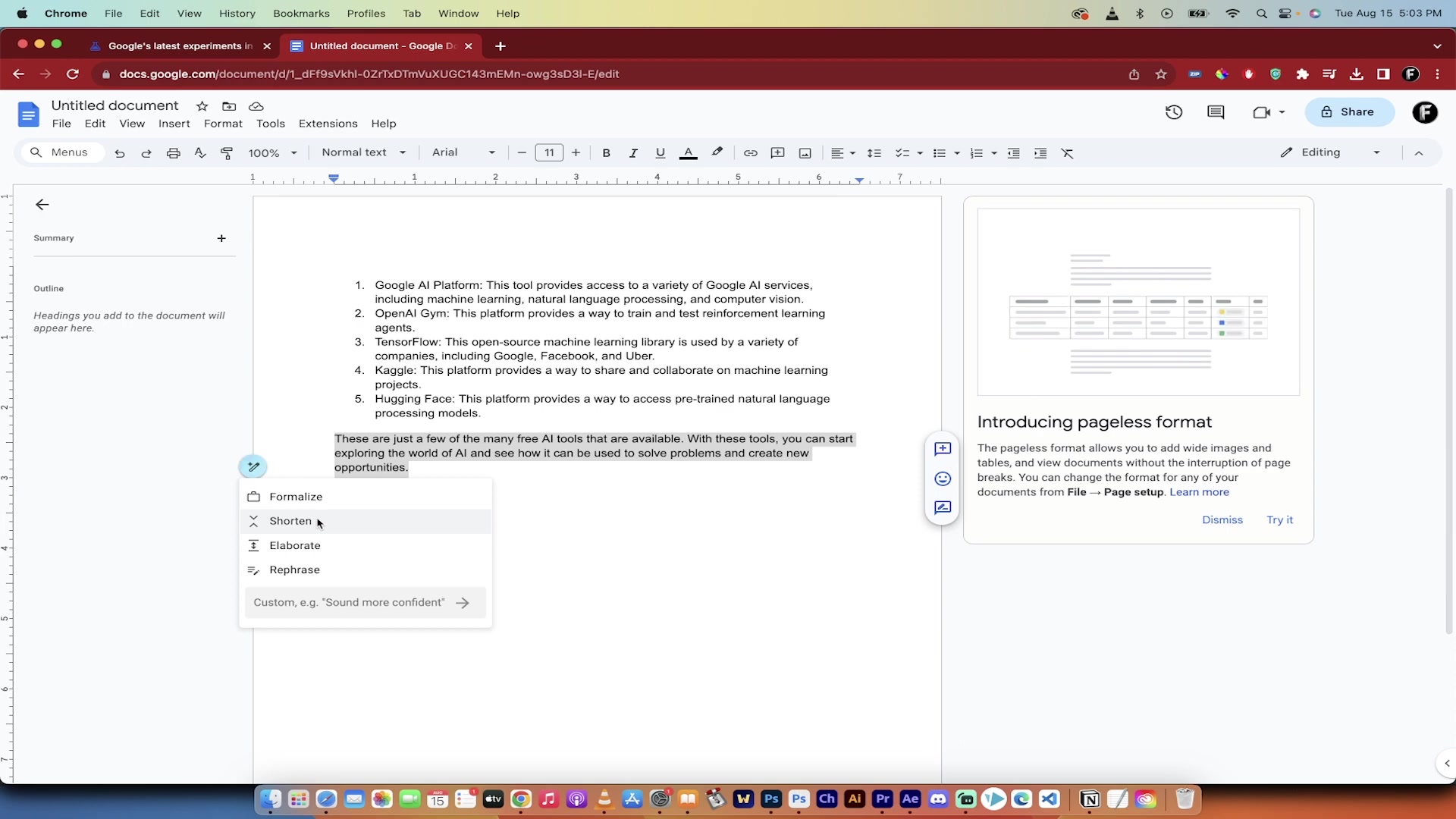Bookmark the page in the address bar
Image resolution: width=1456 pixels, height=819 pixels.
tap(1161, 74)
